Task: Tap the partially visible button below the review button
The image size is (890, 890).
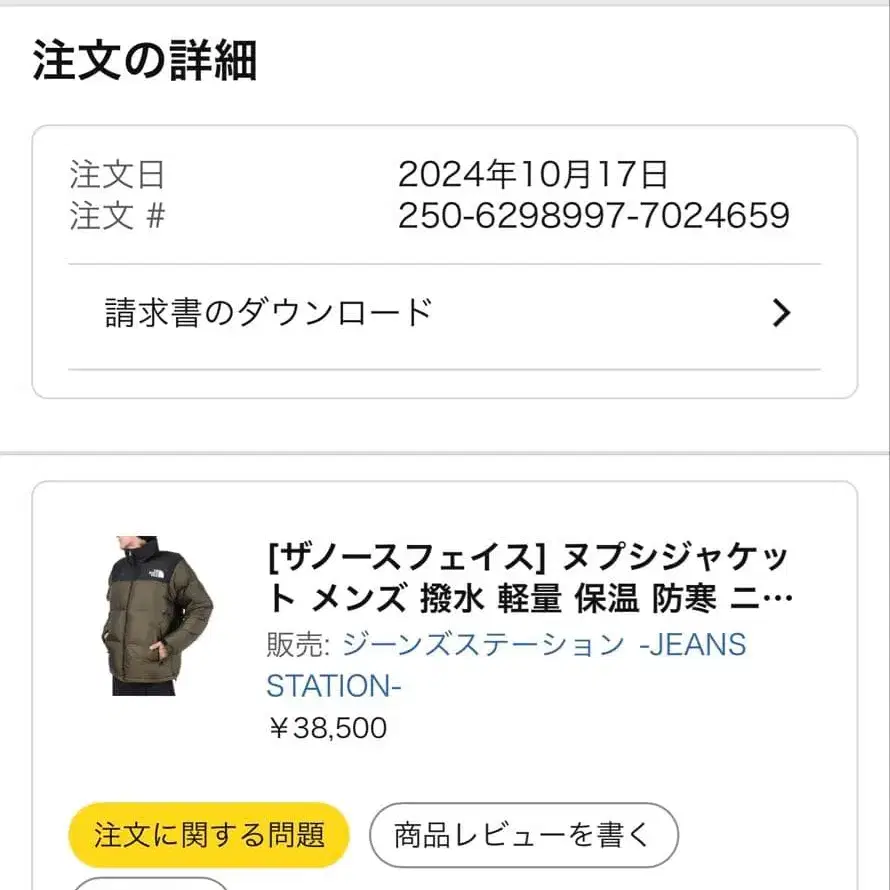Action: (x=148, y=884)
